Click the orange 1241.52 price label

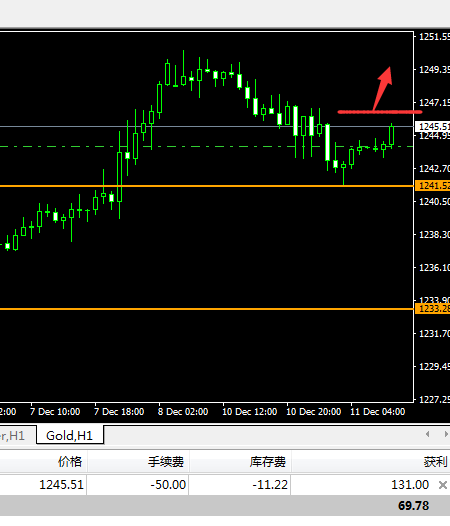point(433,186)
